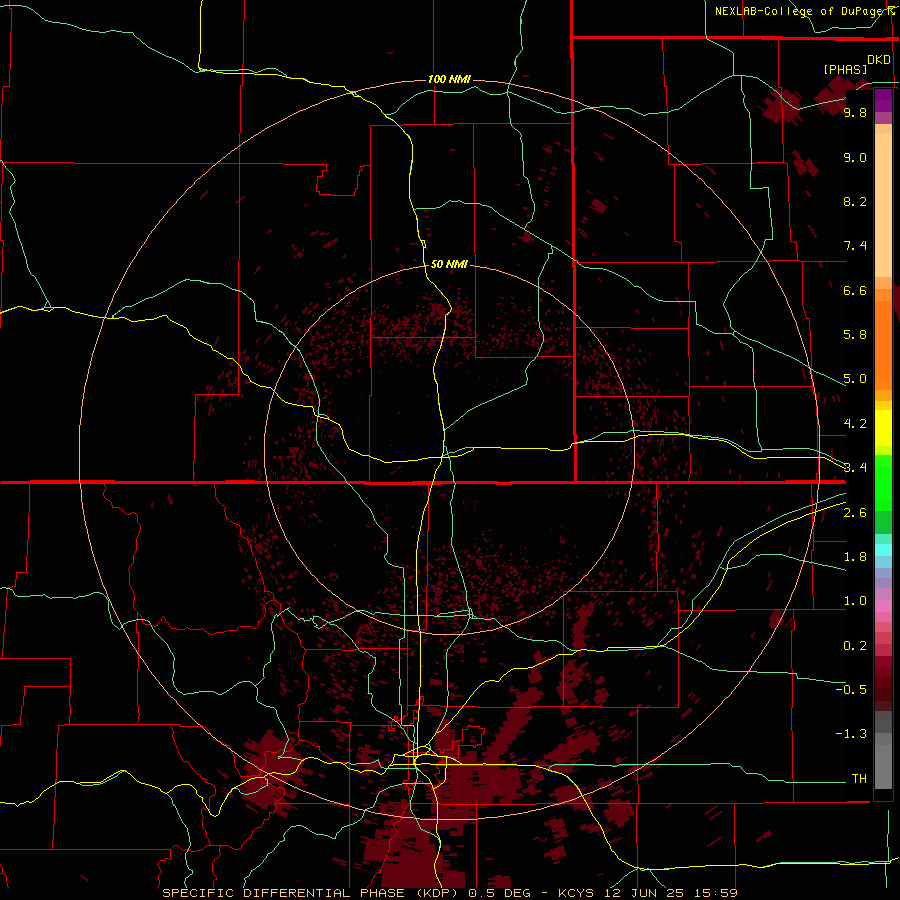This screenshot has height=900, width=900.
Task: Click the 6.6 scale value
Action: pyautogui.click(x=855, y=290)
